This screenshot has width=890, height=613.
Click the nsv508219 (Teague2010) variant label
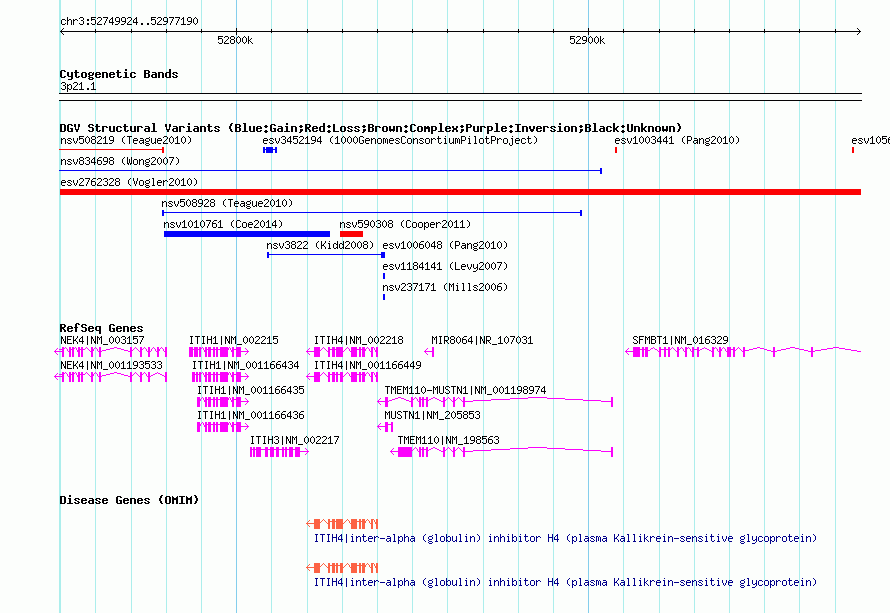point(126,140)
